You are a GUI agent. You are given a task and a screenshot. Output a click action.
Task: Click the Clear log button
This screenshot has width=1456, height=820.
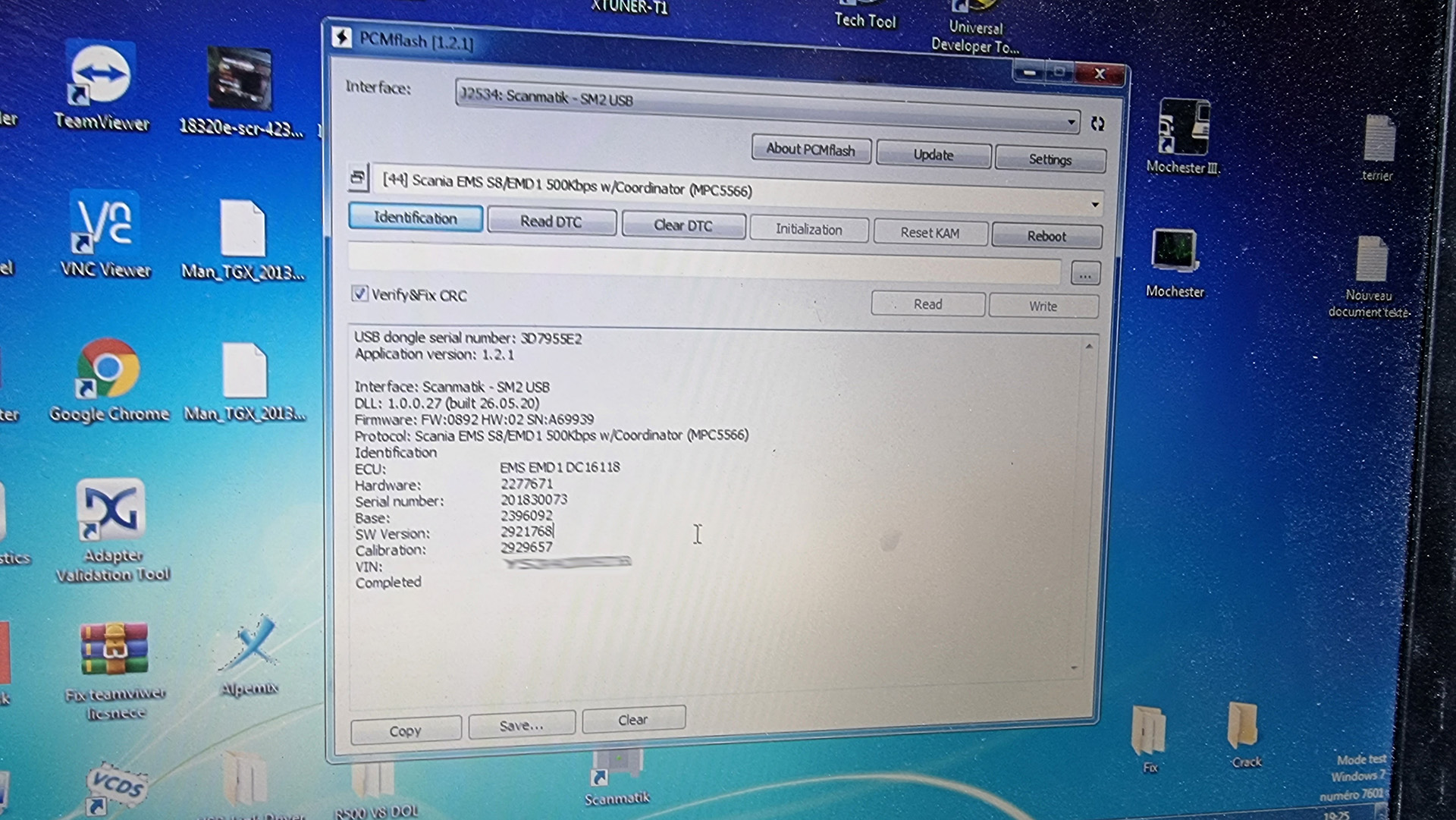tap(632, 719)
